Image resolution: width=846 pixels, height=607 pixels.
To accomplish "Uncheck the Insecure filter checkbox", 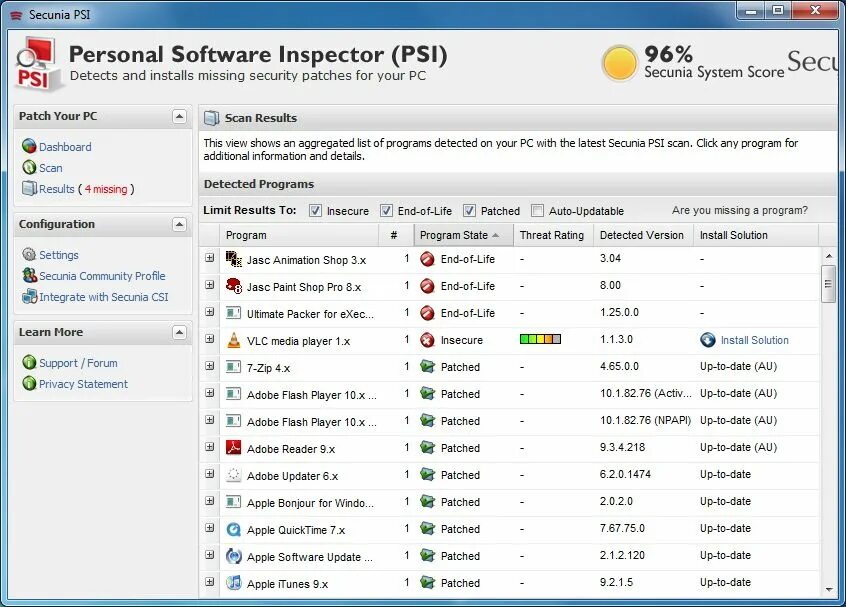I will coord(315,210).
